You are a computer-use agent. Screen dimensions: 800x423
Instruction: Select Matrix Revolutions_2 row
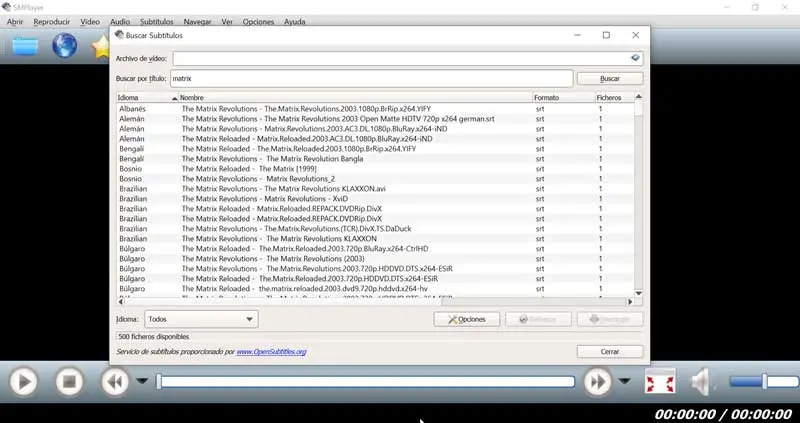[x=375, y=179]
